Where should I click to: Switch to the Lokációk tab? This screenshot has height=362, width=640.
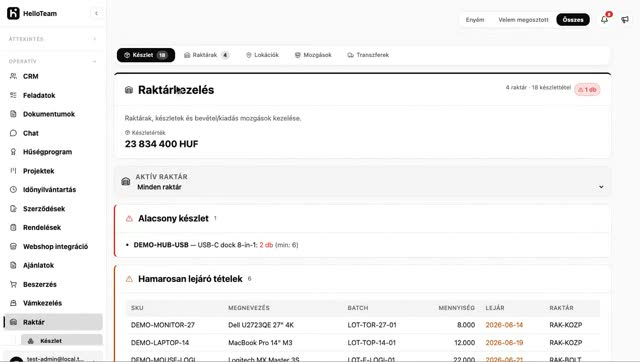(262, 55)
